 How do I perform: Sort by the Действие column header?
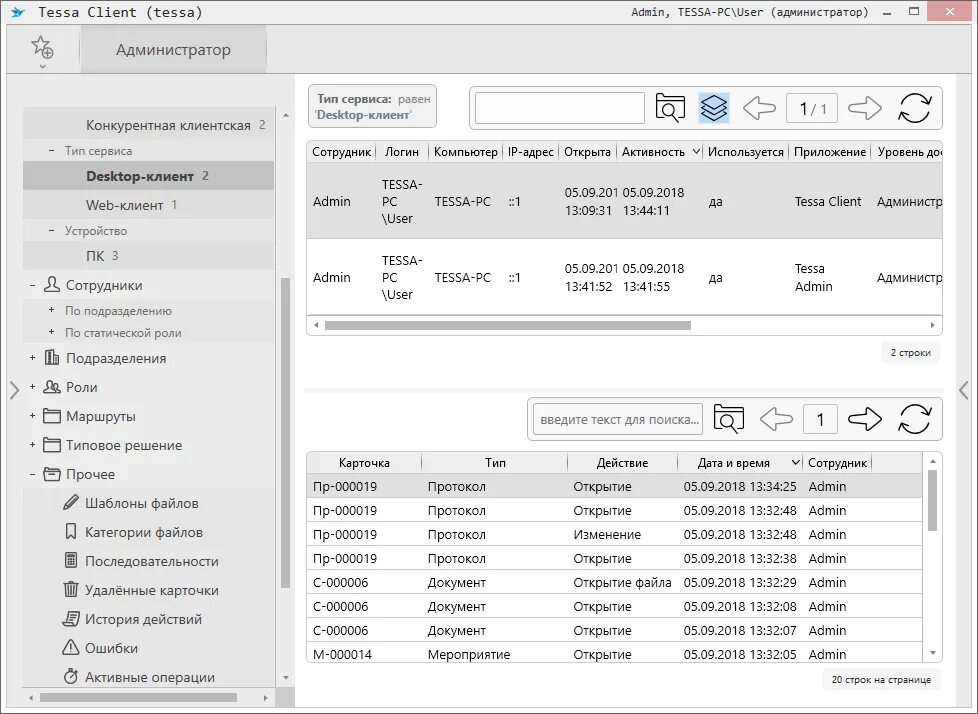pyautogui.click(x=622, y=463)
